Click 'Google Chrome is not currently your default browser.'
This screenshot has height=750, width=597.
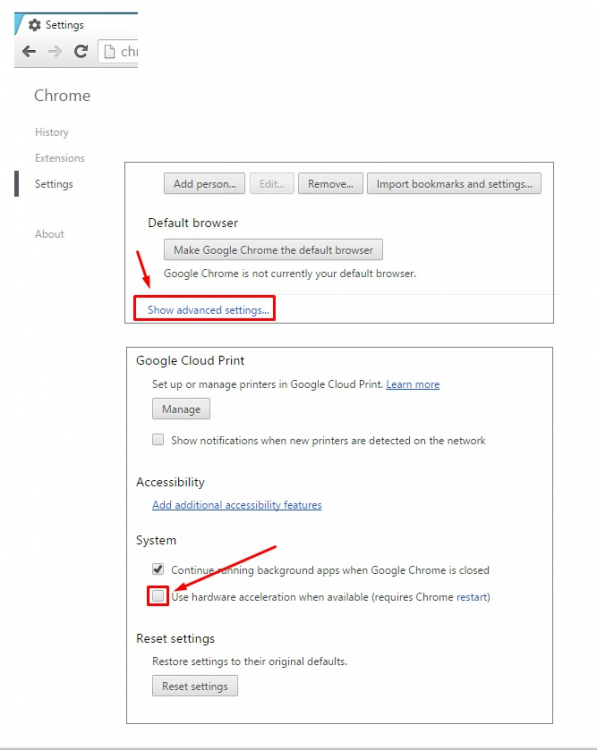(x=290, y=274)
